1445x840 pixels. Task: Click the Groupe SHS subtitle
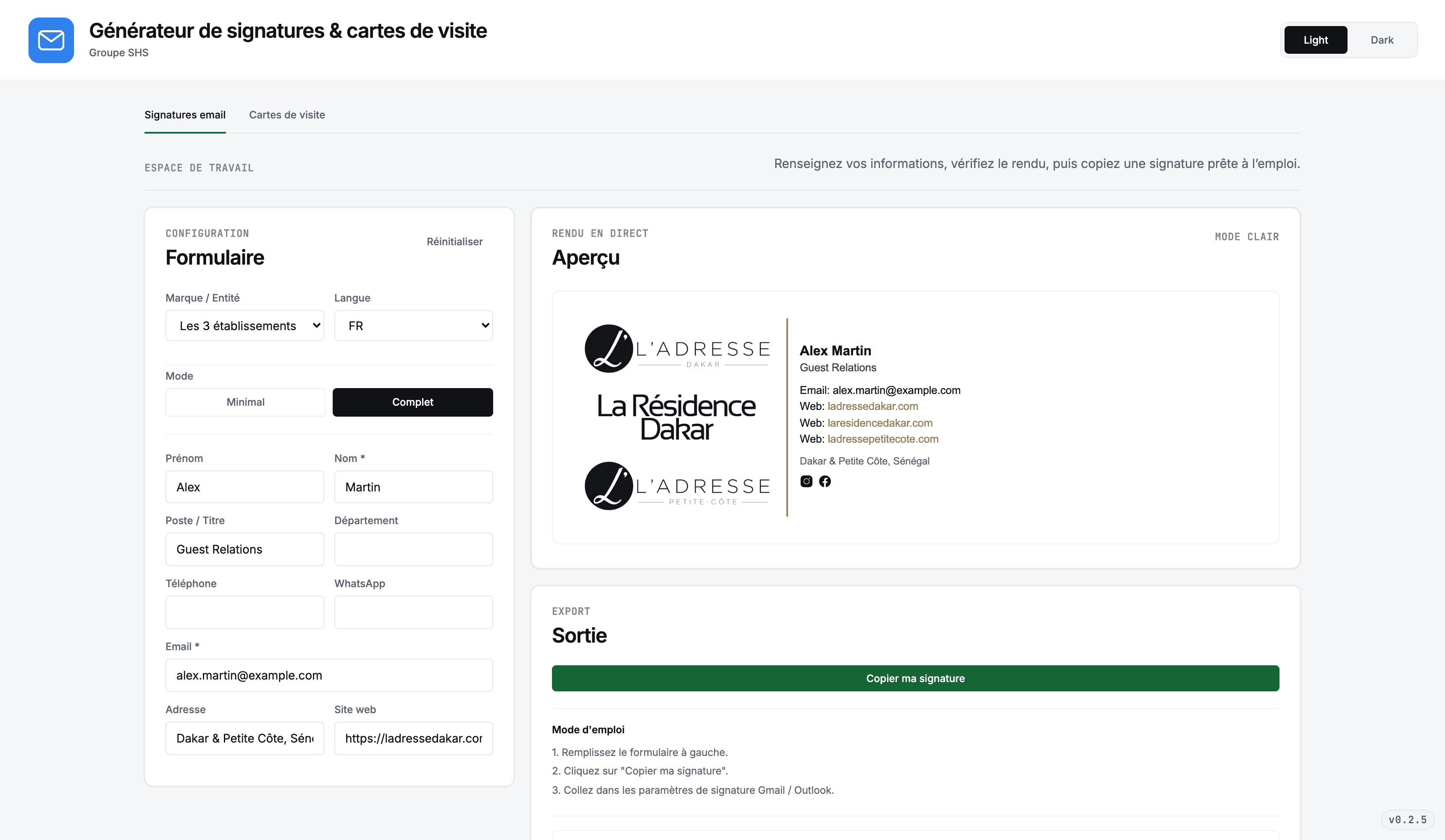pyautogui.click(x=119, y=53)
